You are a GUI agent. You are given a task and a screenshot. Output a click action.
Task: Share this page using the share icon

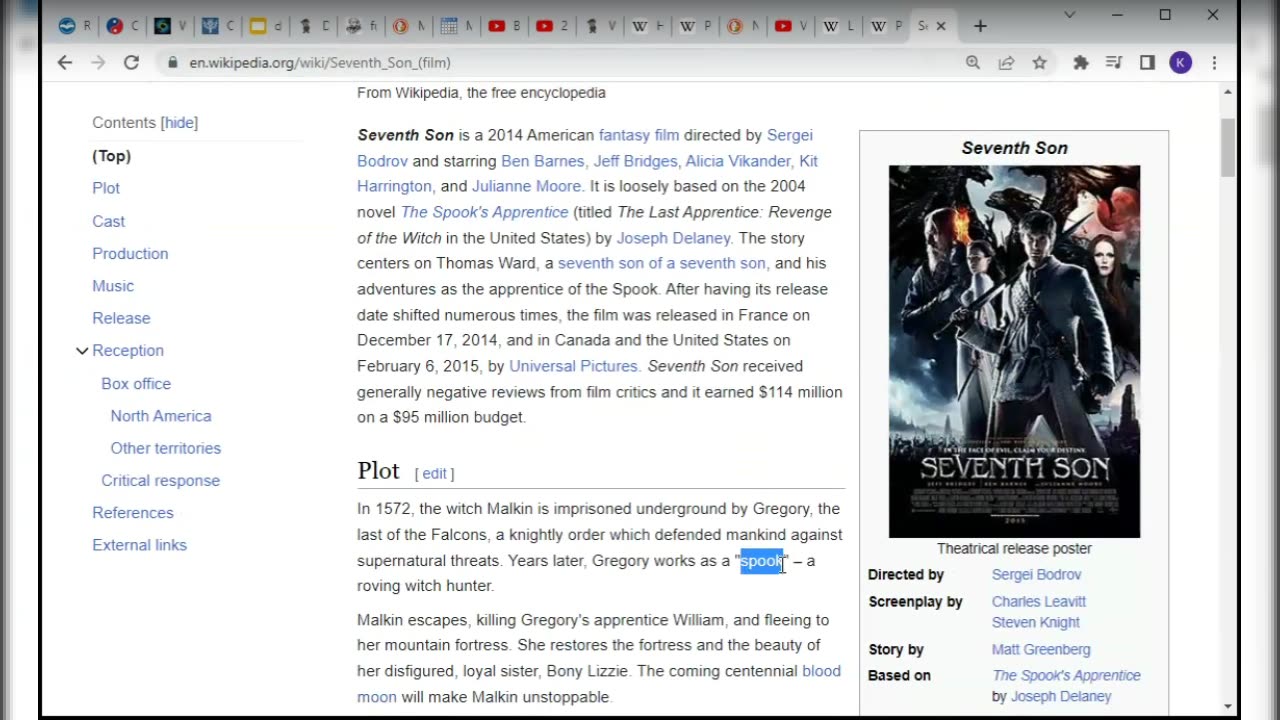(x=1006, y=62)
